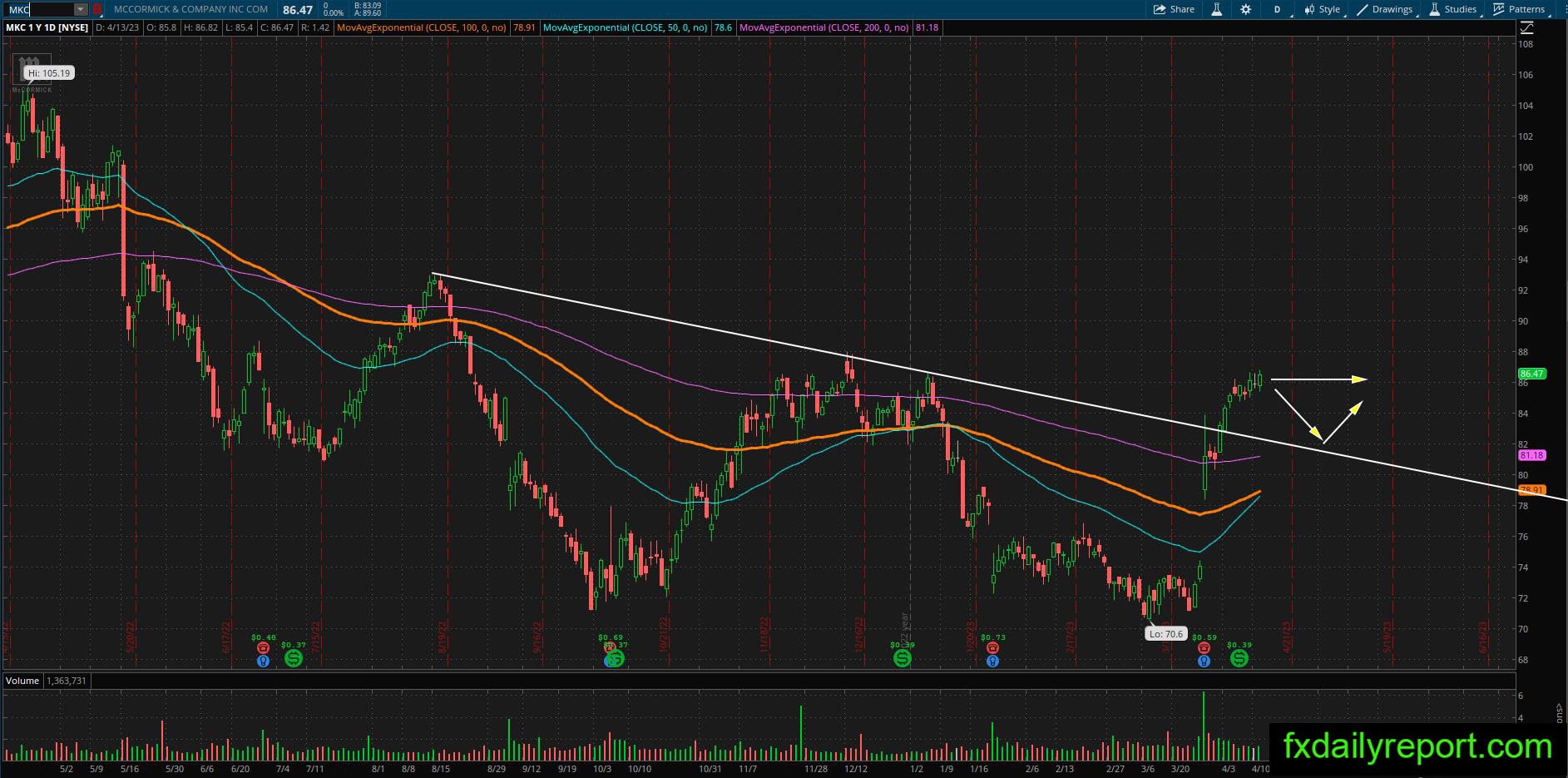Click the $0.59 red earnings icon
This screenshot has height=778, width=1568.
pos(1204,647)
